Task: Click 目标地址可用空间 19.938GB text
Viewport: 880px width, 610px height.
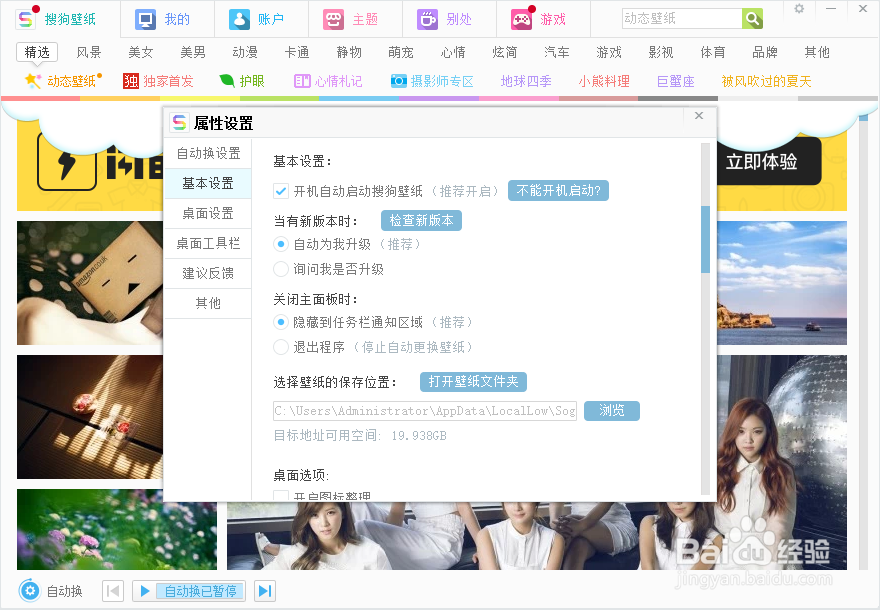Action: coord(360,435)
